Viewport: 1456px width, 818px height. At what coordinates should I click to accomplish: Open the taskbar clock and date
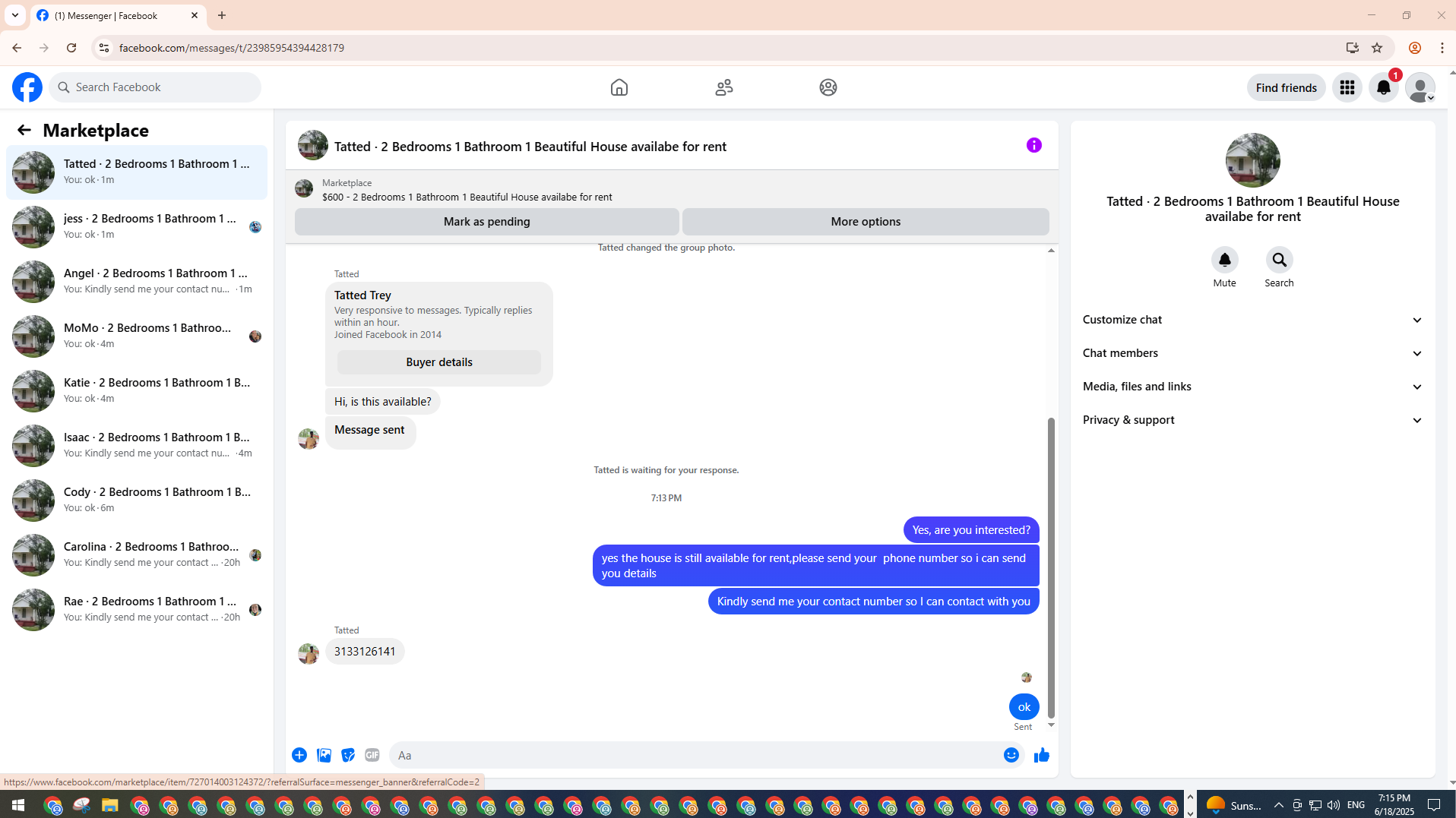coord(1394,805)
